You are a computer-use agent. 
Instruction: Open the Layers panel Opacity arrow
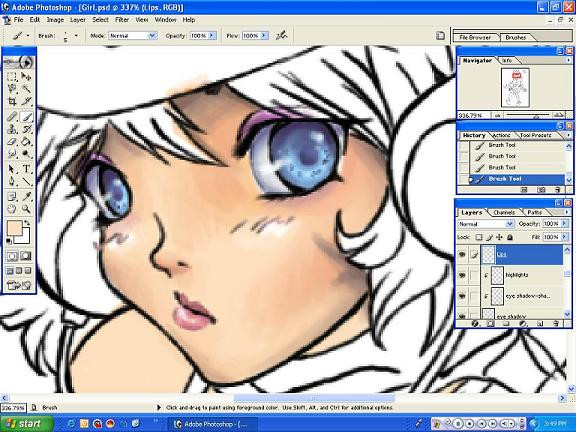point(564,224)
